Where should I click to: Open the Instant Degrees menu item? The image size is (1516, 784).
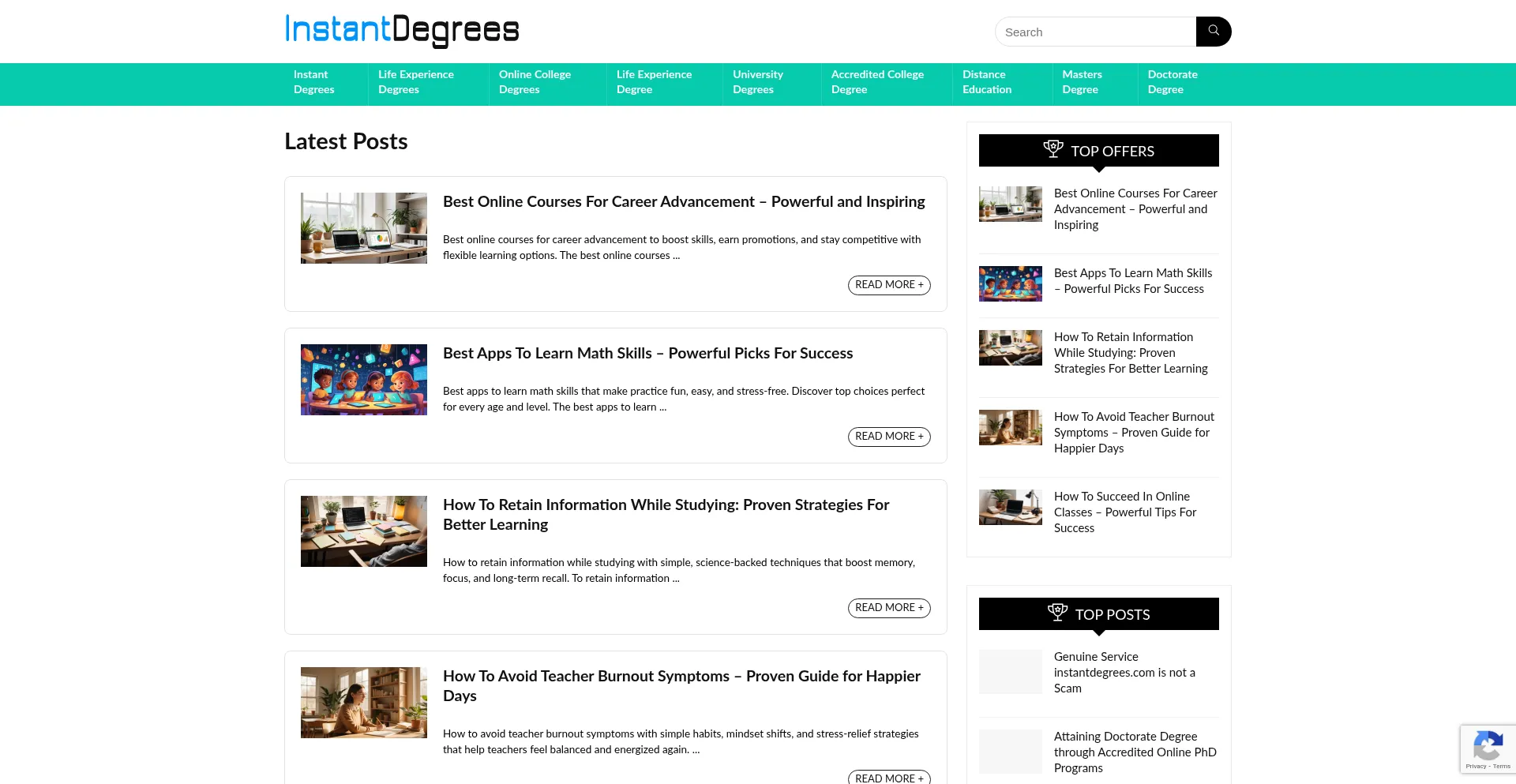point(314,82)
